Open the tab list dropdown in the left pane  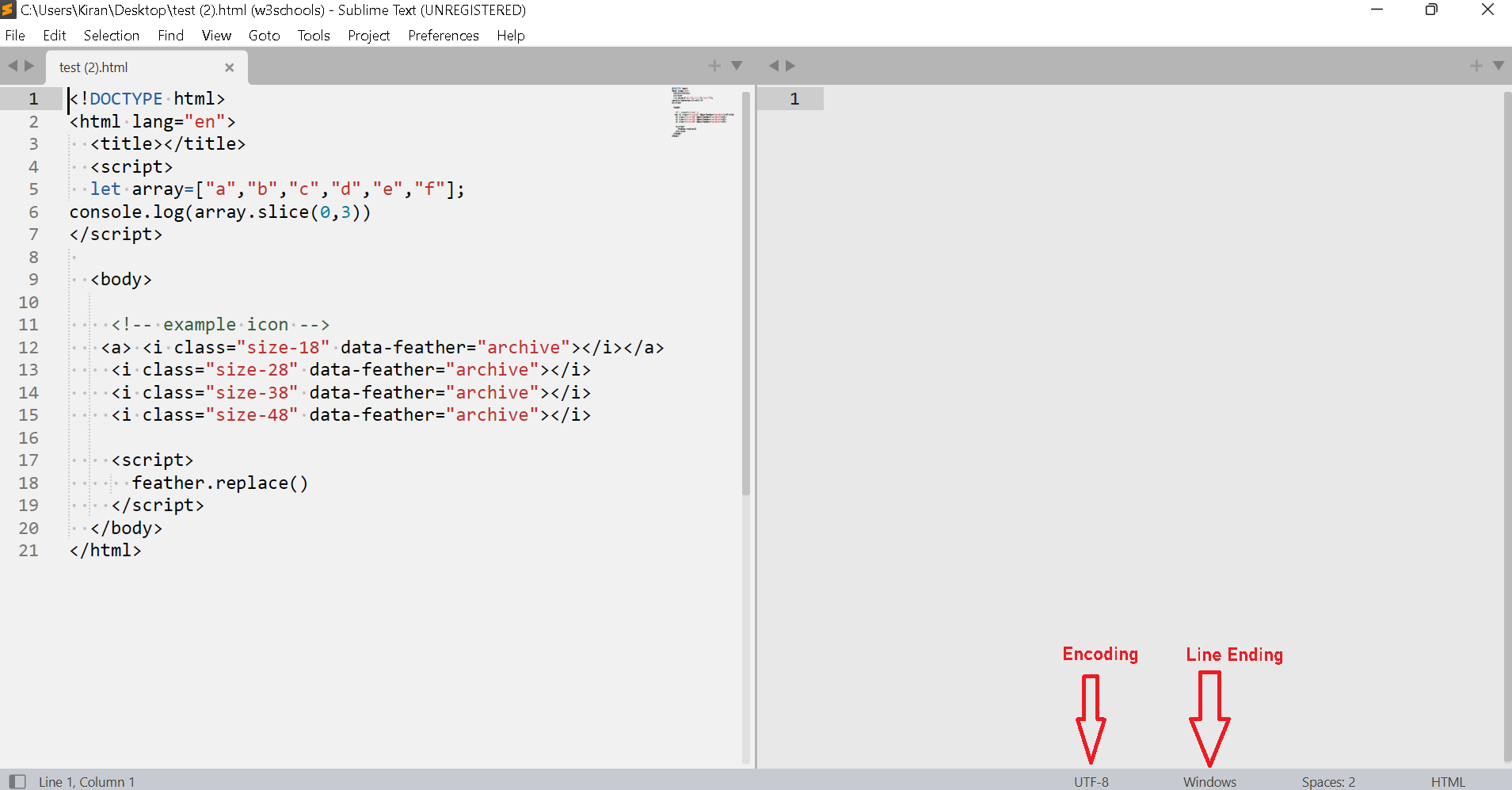[737, 66]
